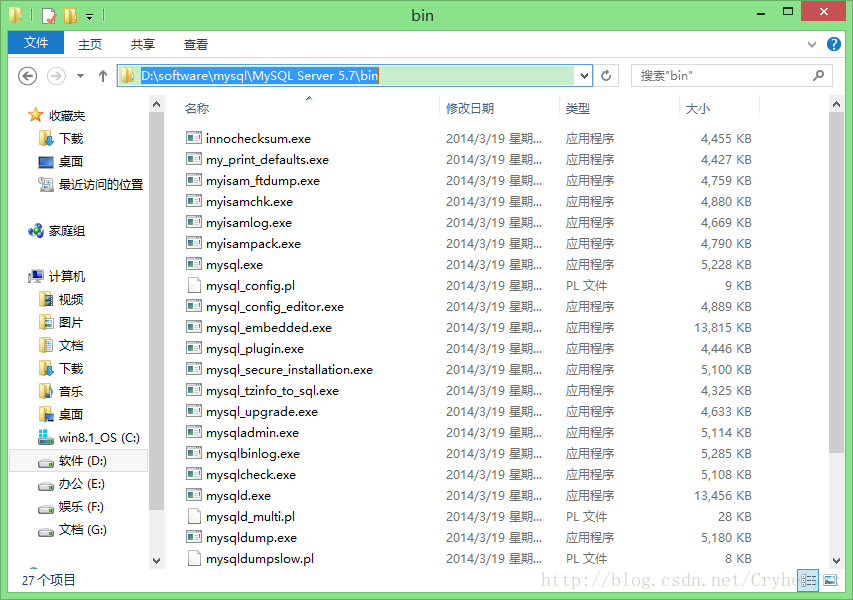Select 计算机 in navigation pane
Viewport: 853px width, 600px height.
pyautogui.click(x=67, y=276)
